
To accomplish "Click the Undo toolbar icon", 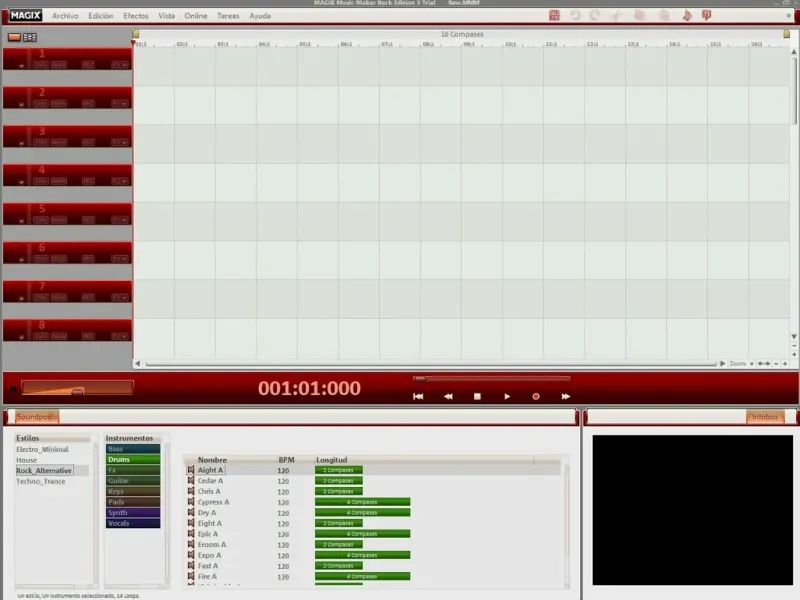I will coord(576,15).
